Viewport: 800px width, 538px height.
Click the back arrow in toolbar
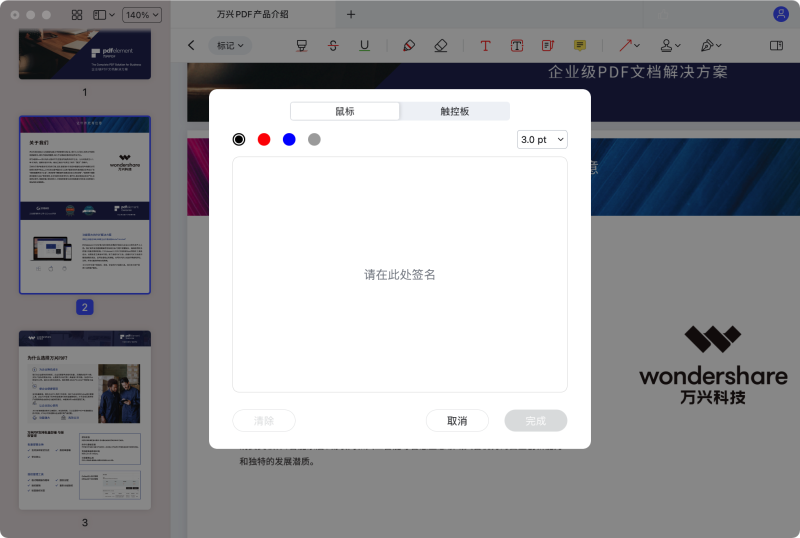point(192,46)
